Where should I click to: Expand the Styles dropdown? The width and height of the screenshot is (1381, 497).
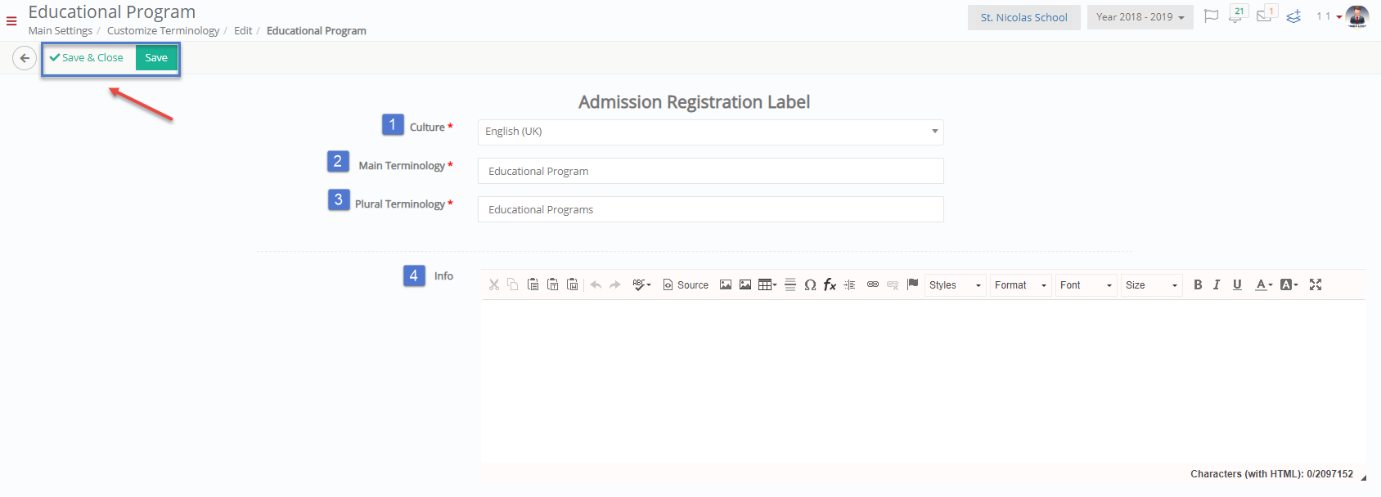pyautogui.click(x=956, y=285)
